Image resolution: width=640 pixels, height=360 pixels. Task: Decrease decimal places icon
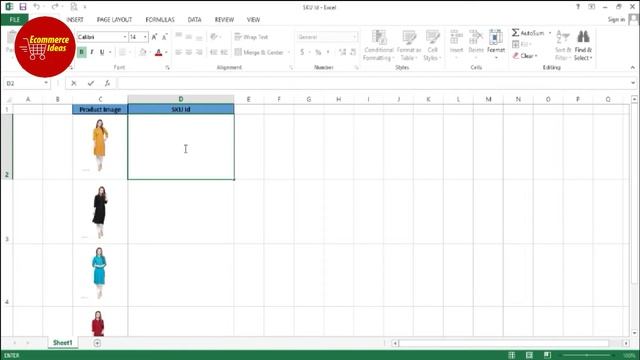[x=353, y=52]
